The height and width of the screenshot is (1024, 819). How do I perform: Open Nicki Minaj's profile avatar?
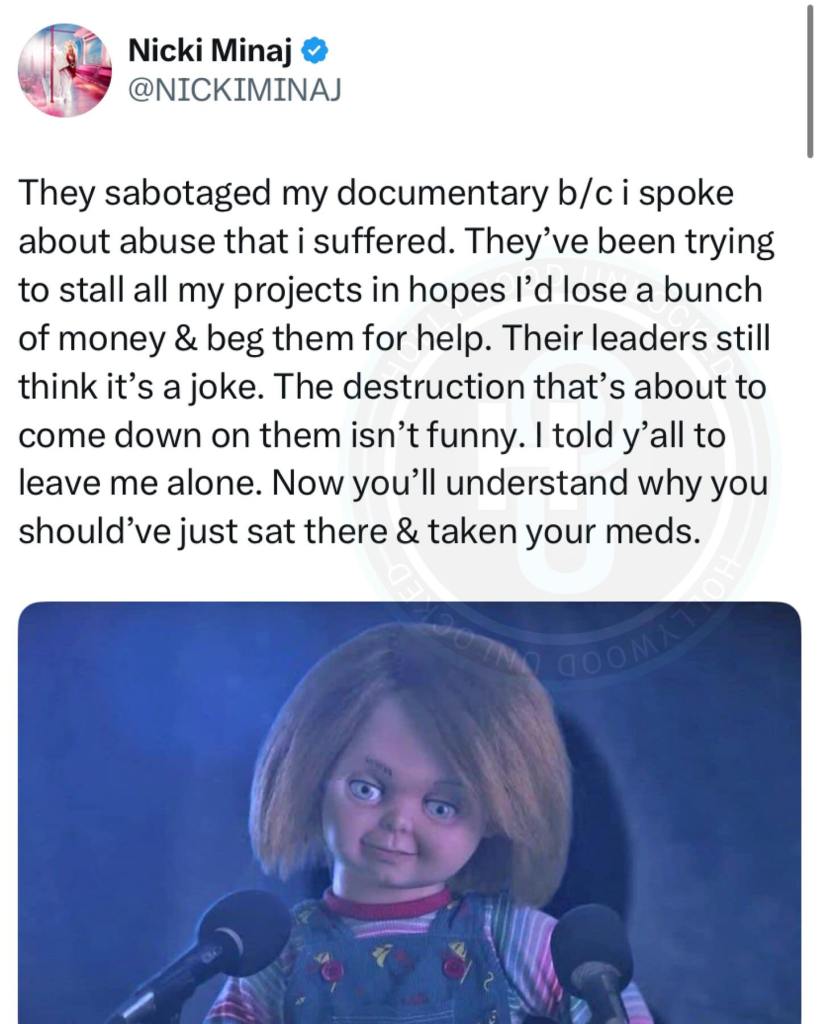(65, 70)
